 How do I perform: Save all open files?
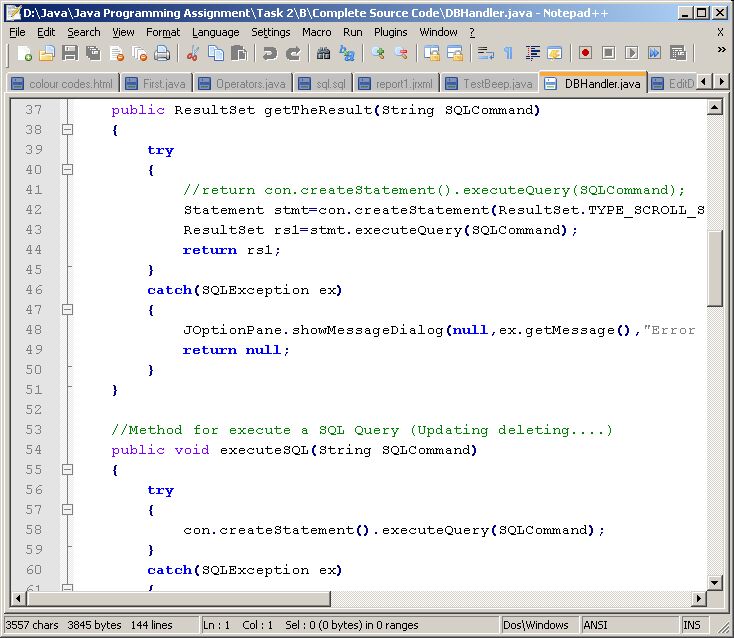click(93, 53)
